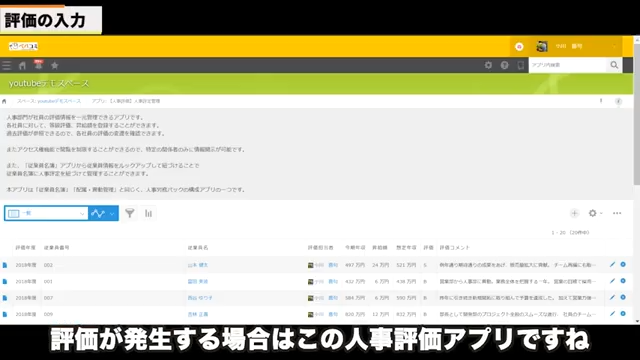Open record details icon for row 007

5,298
